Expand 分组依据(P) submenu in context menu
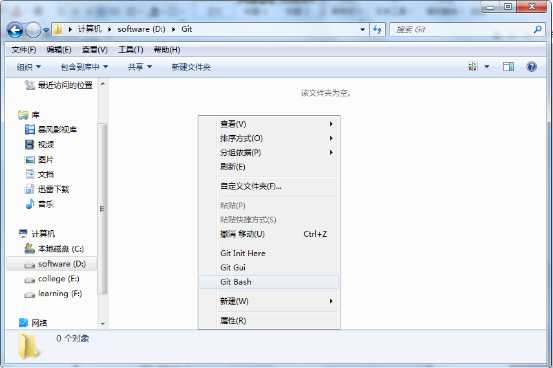The image size is (553, 368). (x=270, y=152)
